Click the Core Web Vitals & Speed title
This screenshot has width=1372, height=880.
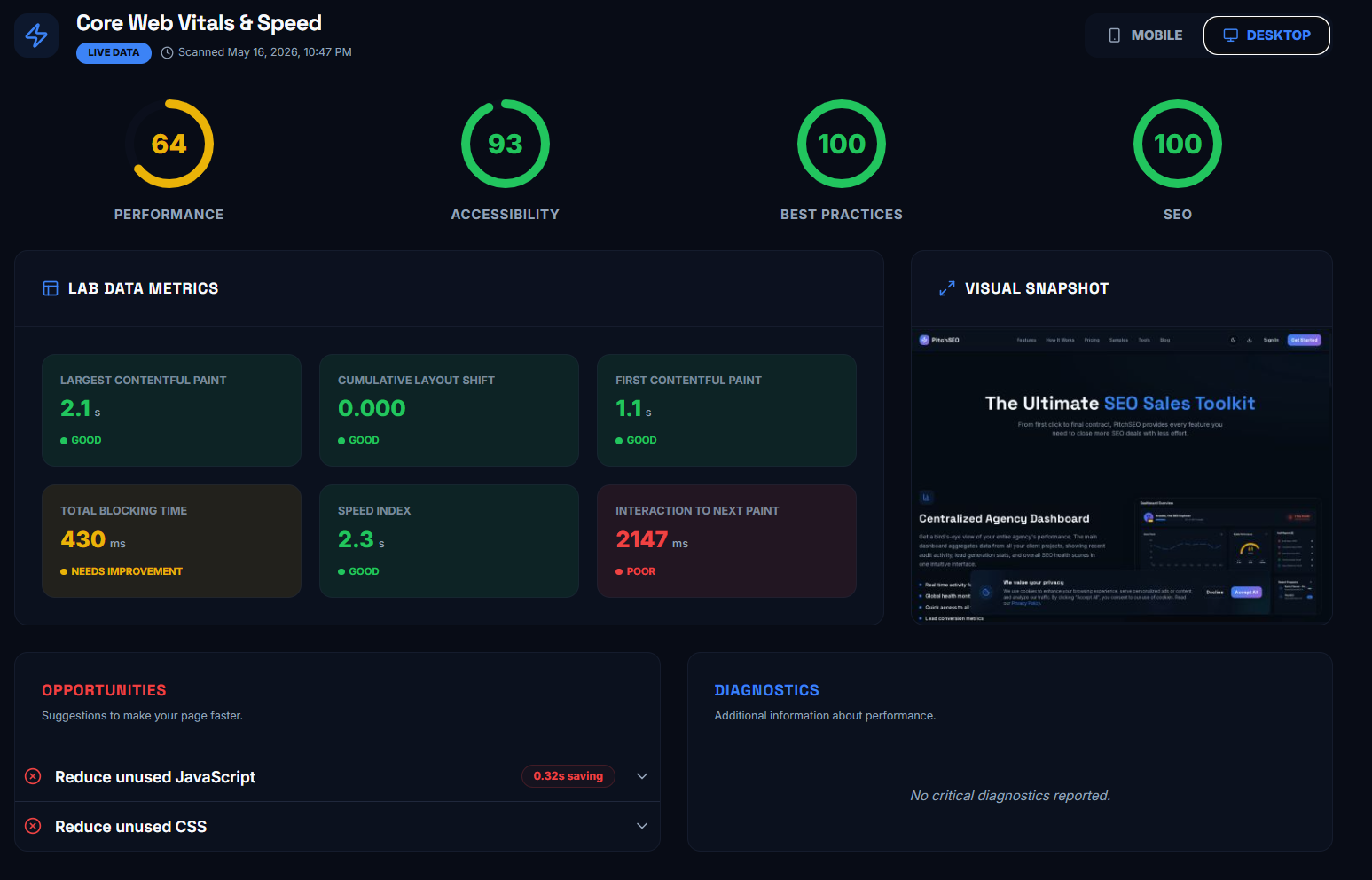[x=199, y=23]
